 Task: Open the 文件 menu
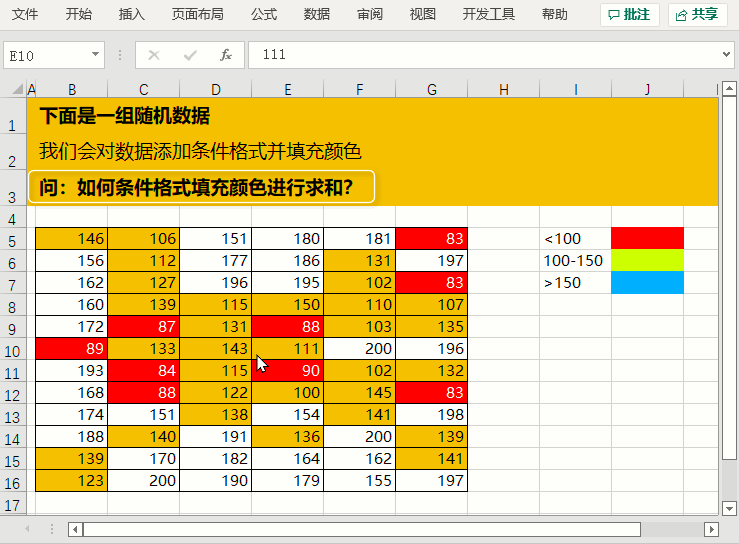25,15
